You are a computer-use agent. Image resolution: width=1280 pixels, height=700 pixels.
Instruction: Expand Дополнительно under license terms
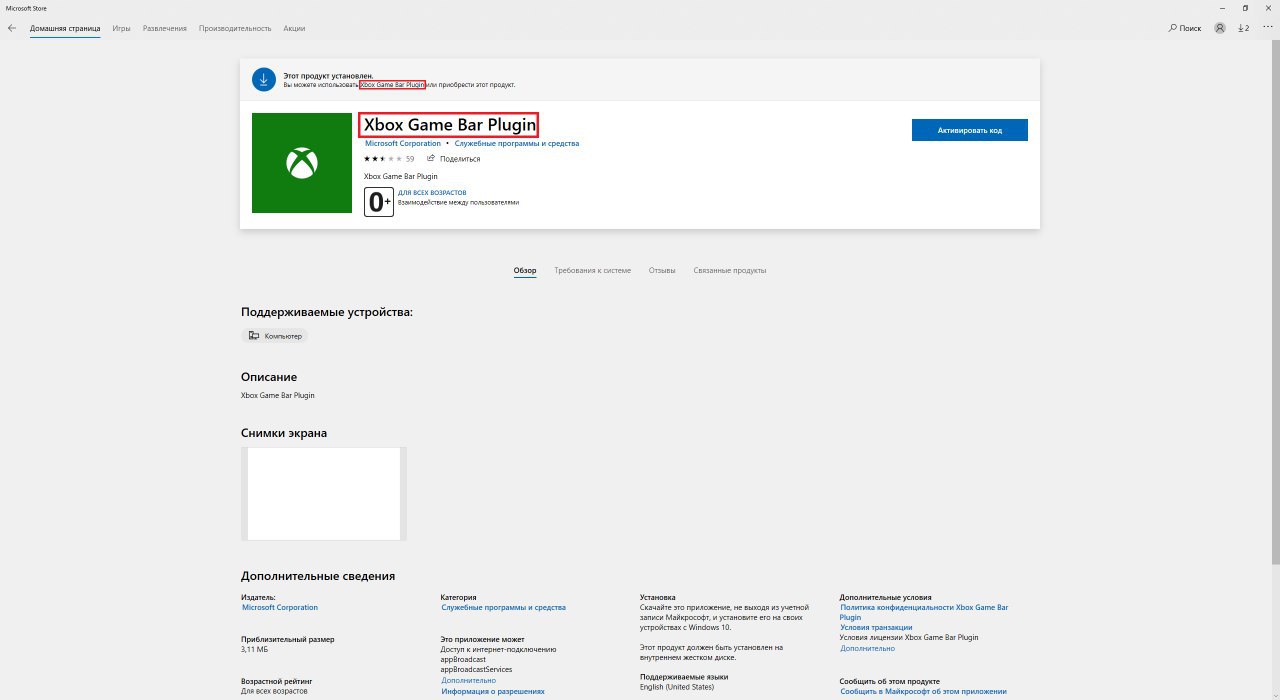pos(867,648)
